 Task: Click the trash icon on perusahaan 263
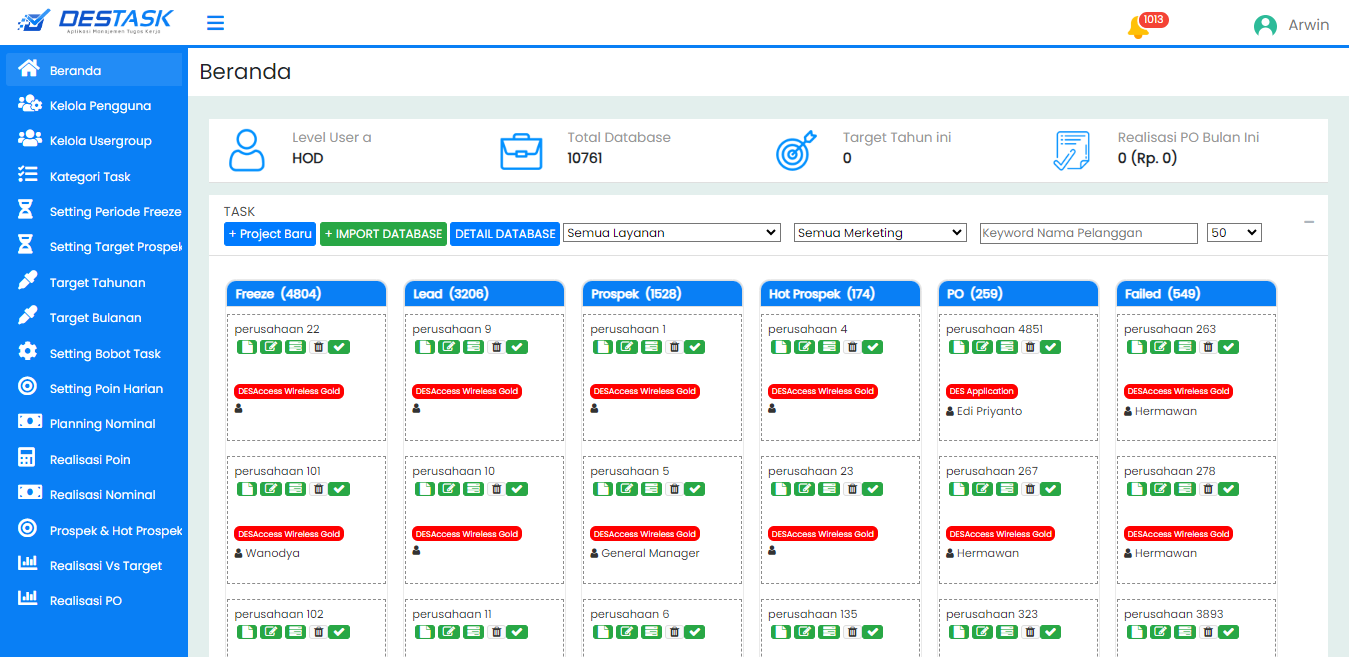point(1207,347)
